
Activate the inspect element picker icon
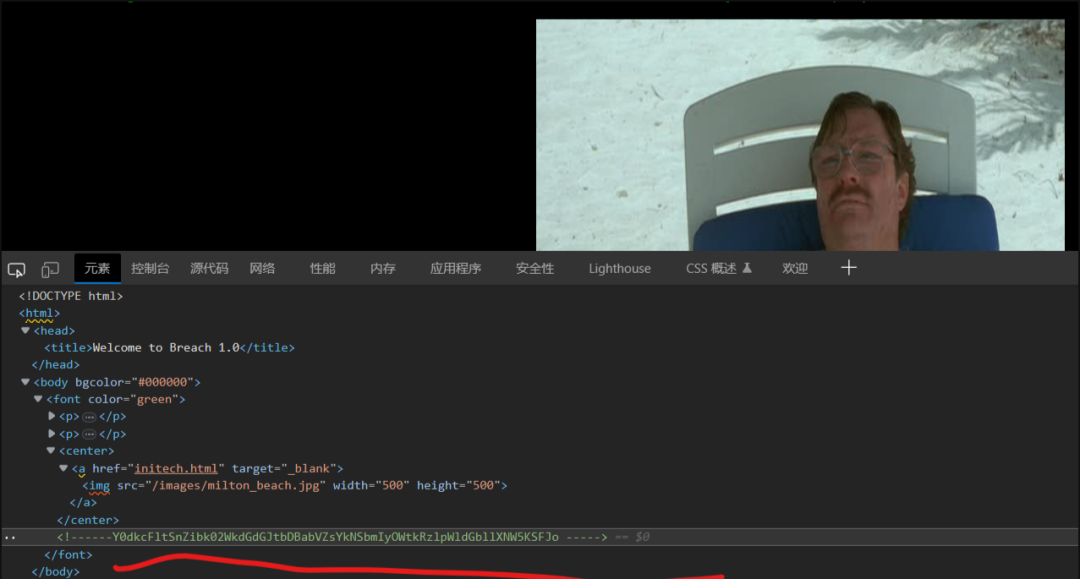coord(17,269)
